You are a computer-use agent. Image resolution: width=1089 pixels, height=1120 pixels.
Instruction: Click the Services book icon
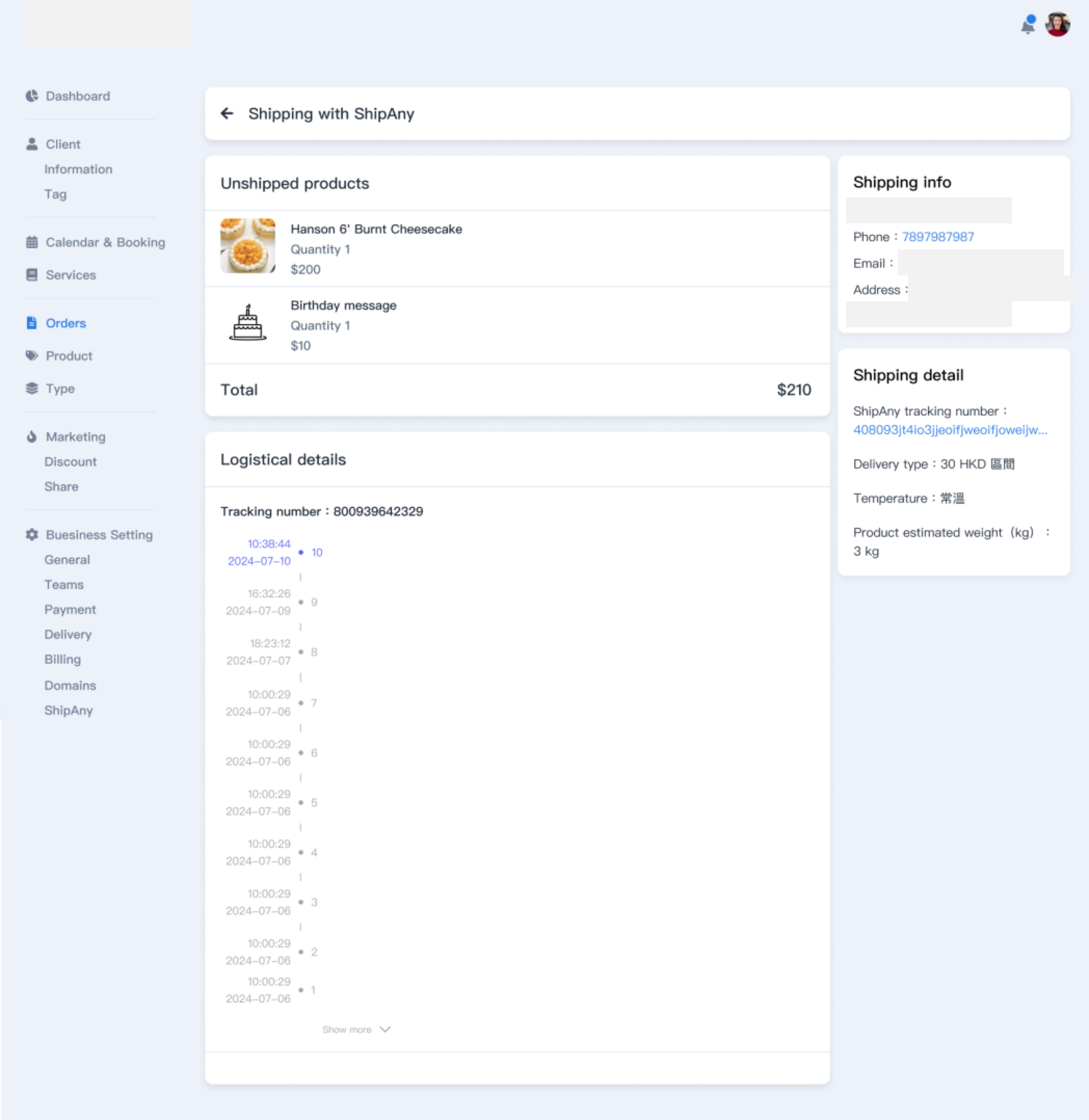pos(32,275)
